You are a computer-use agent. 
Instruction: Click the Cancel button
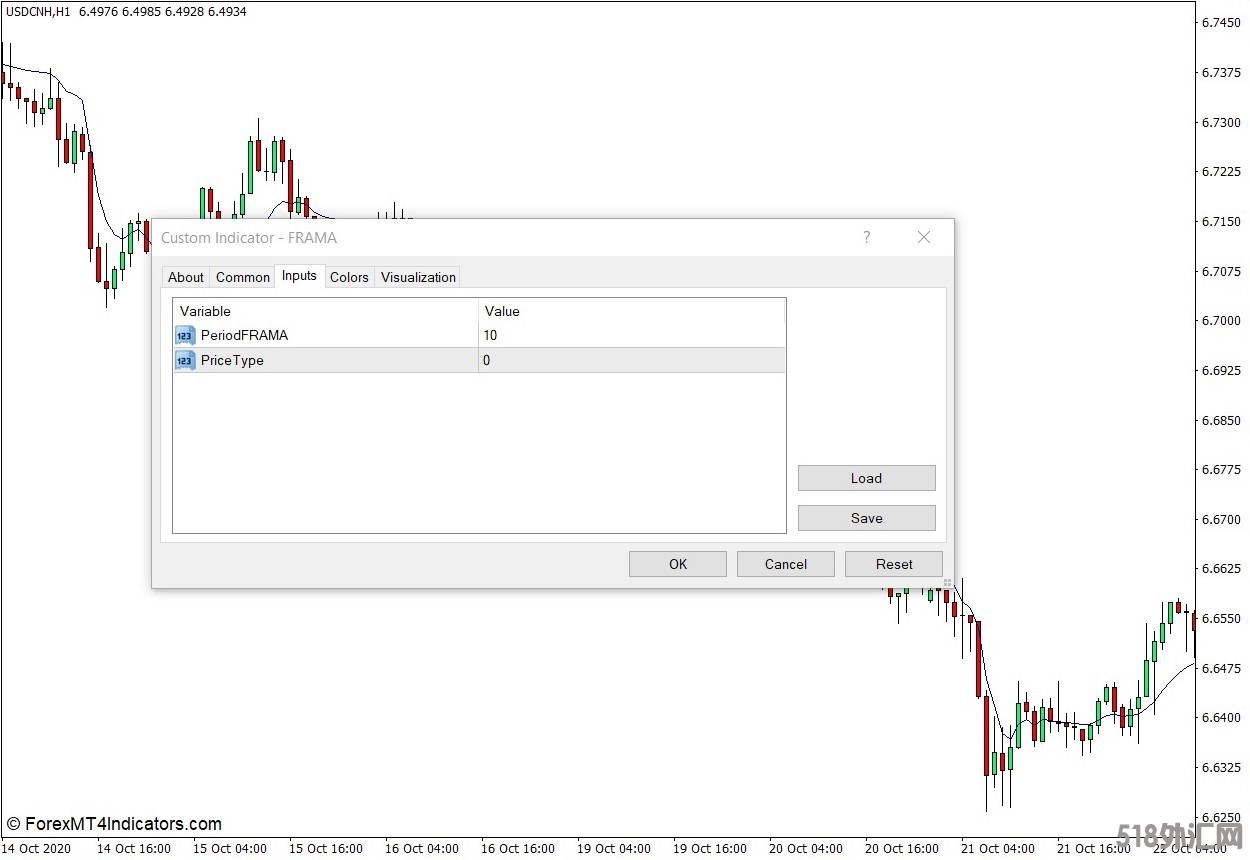coord(786,564)
